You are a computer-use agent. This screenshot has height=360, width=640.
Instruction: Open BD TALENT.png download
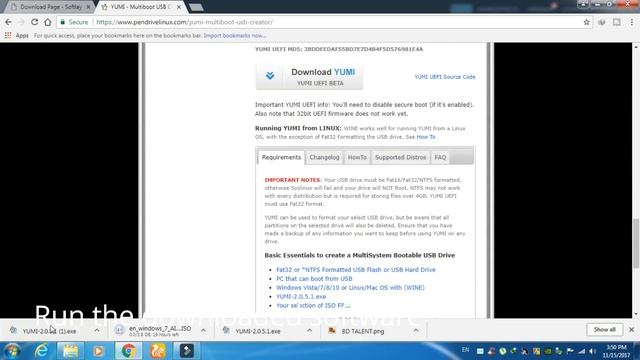(362, 331)
